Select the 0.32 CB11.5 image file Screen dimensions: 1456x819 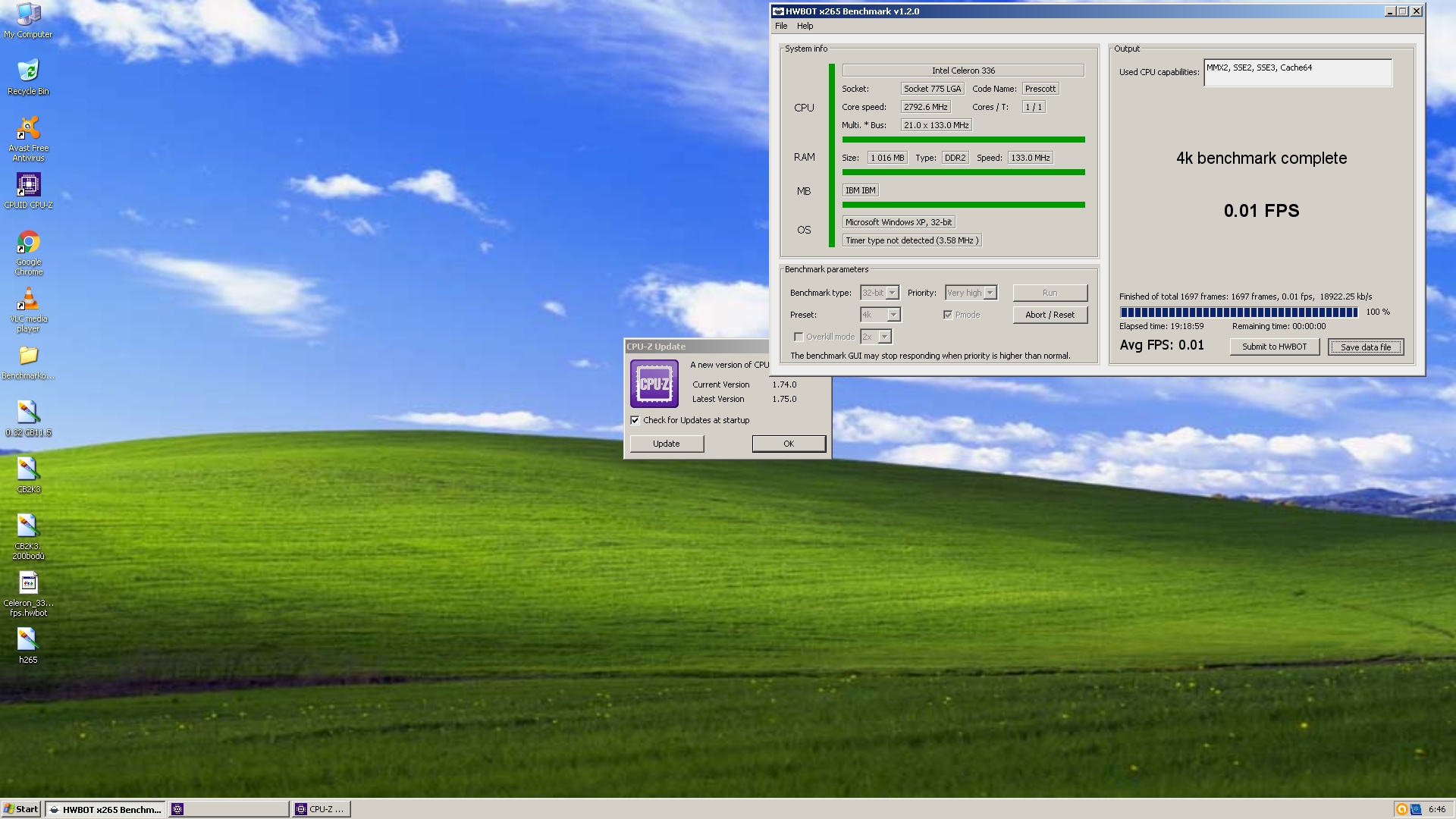click(28, 419)
